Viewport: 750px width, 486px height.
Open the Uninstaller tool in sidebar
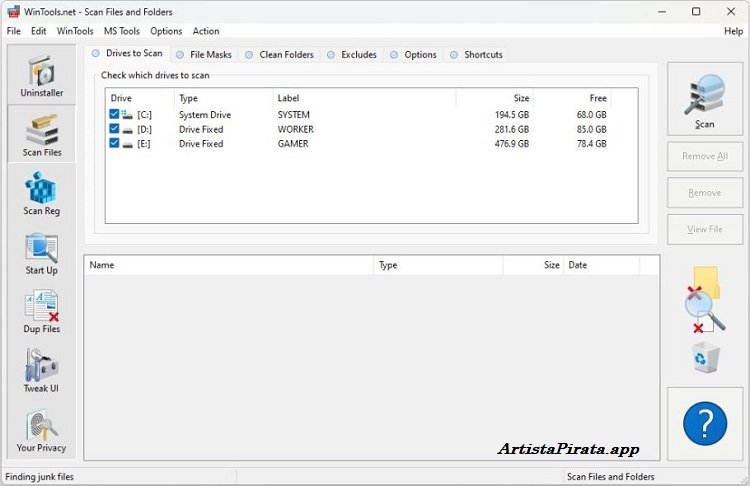42,75
